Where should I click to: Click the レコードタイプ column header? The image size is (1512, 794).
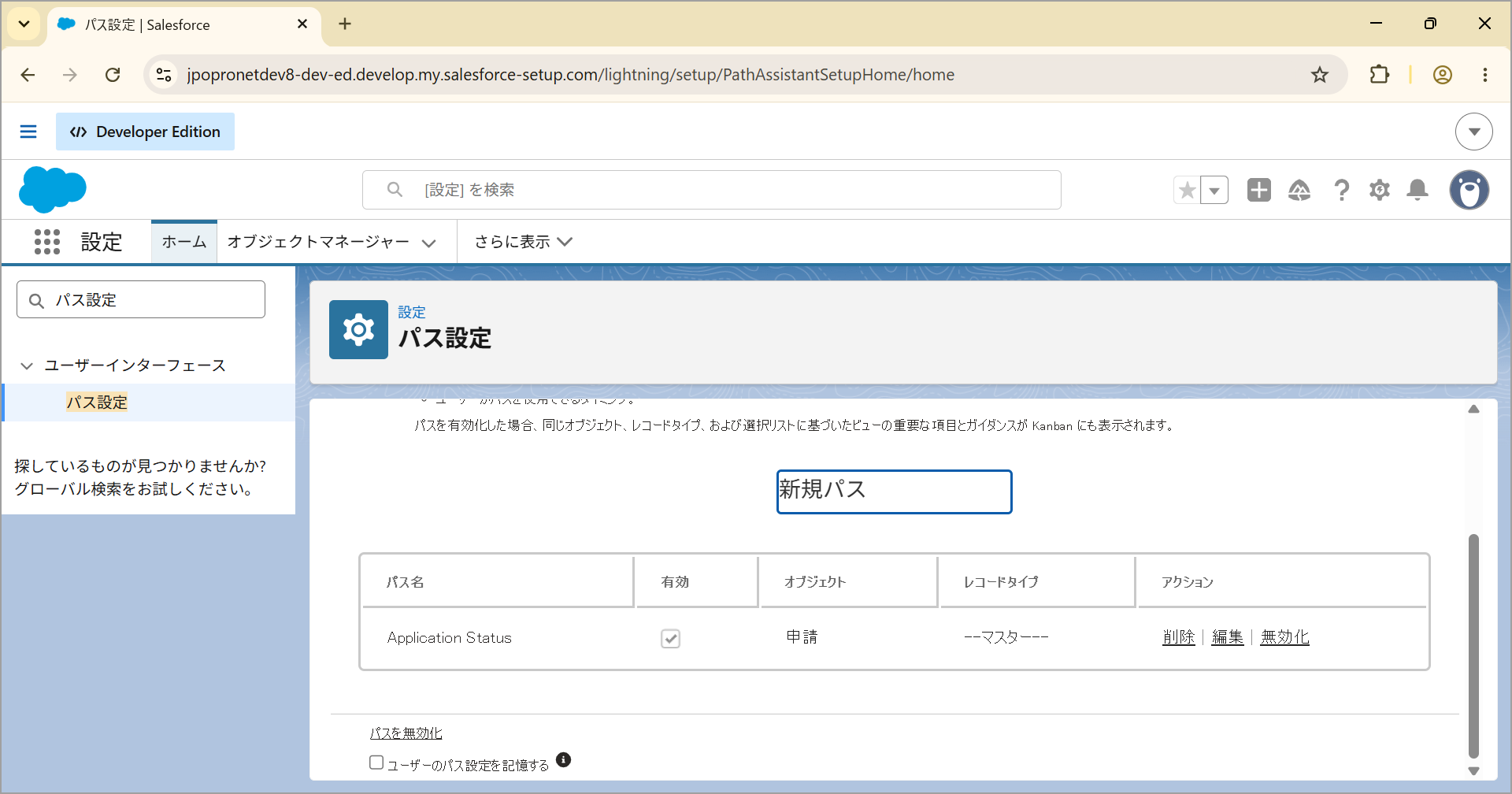coord(1037,582)
